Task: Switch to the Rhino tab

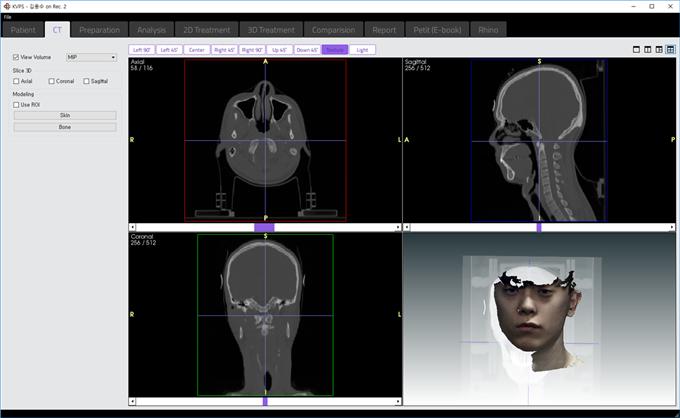Action: 488,30
